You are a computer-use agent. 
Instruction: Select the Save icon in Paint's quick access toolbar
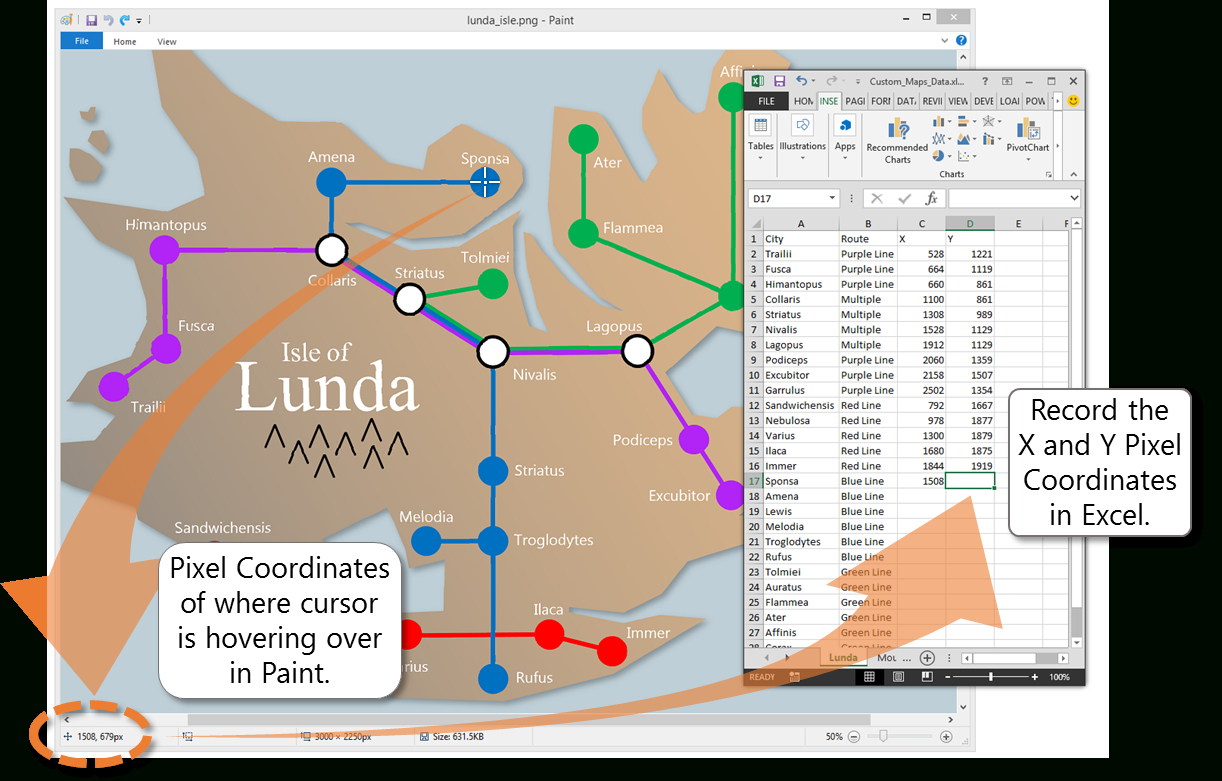click(x=92, y=20)
